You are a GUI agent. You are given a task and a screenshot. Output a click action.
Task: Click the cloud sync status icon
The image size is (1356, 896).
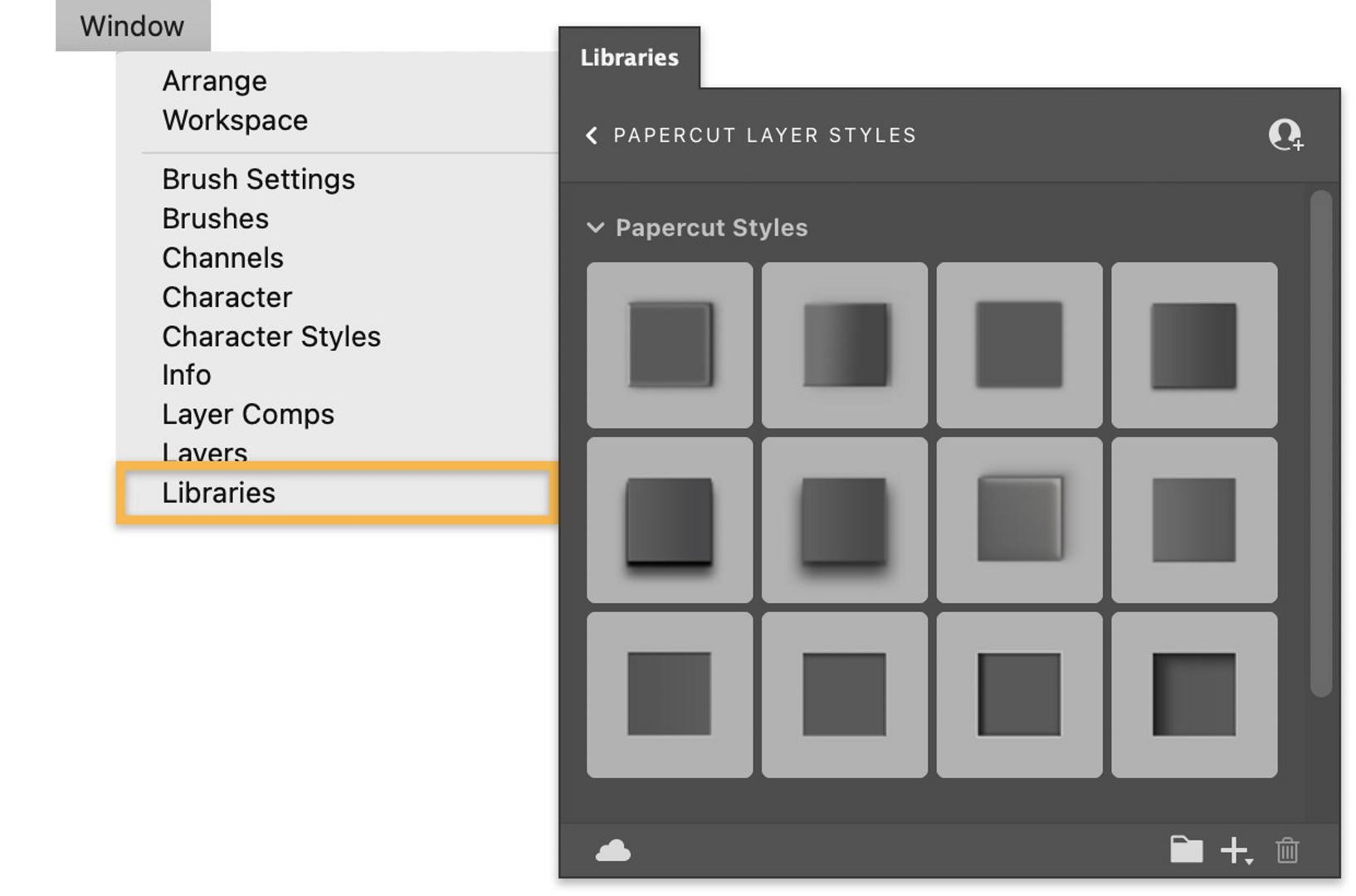click(615, 850)
